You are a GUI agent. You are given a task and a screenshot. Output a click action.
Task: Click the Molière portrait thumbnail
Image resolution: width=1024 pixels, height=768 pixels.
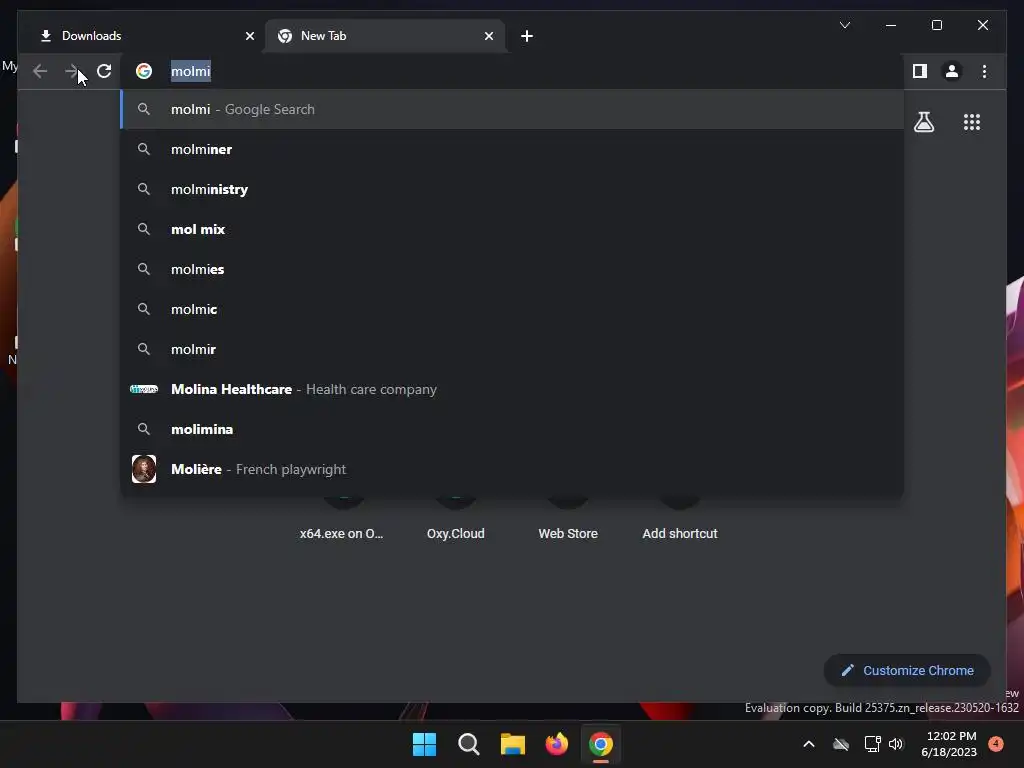point(144,470)
